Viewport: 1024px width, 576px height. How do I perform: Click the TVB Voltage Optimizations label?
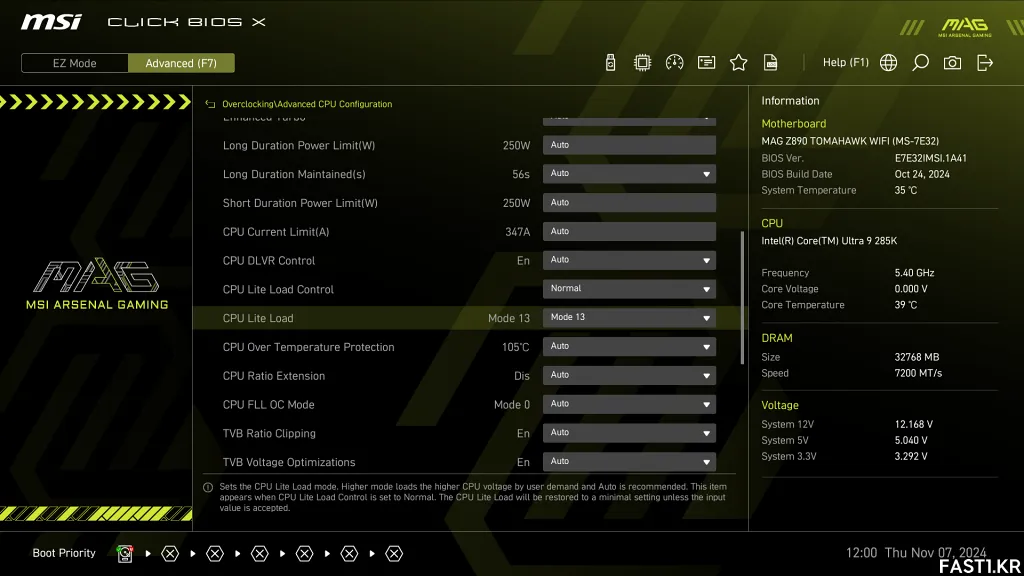pyautogui.click(x=289, y=462)
